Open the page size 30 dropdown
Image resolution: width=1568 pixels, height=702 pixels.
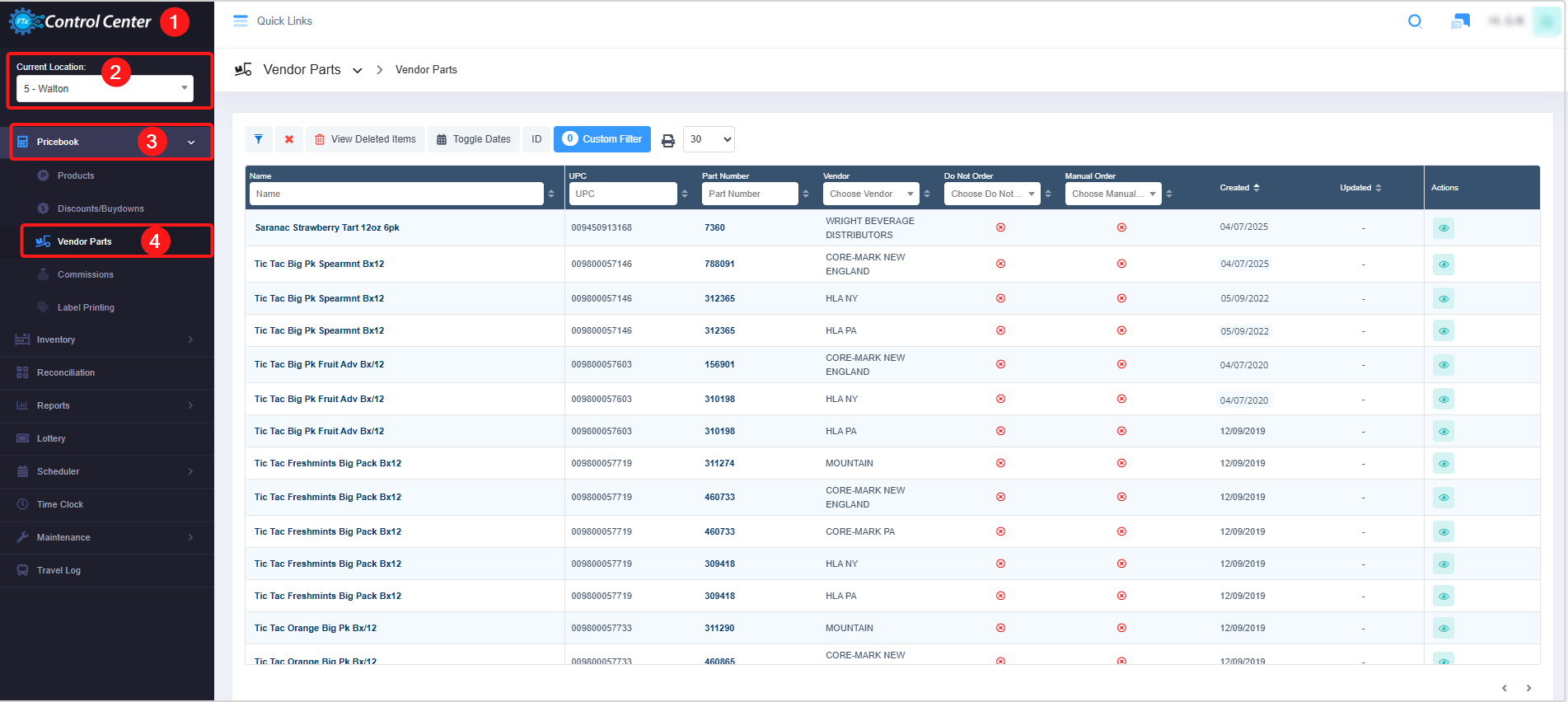[x=709, y=139]
